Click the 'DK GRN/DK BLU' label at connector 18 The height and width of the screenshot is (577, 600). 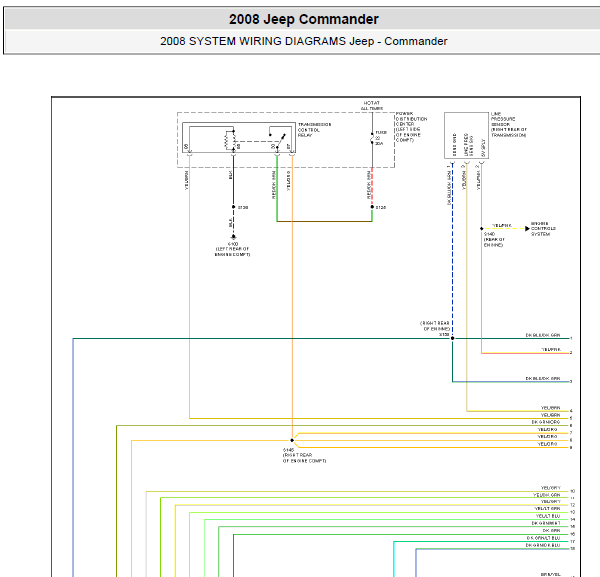pos(543,545)
